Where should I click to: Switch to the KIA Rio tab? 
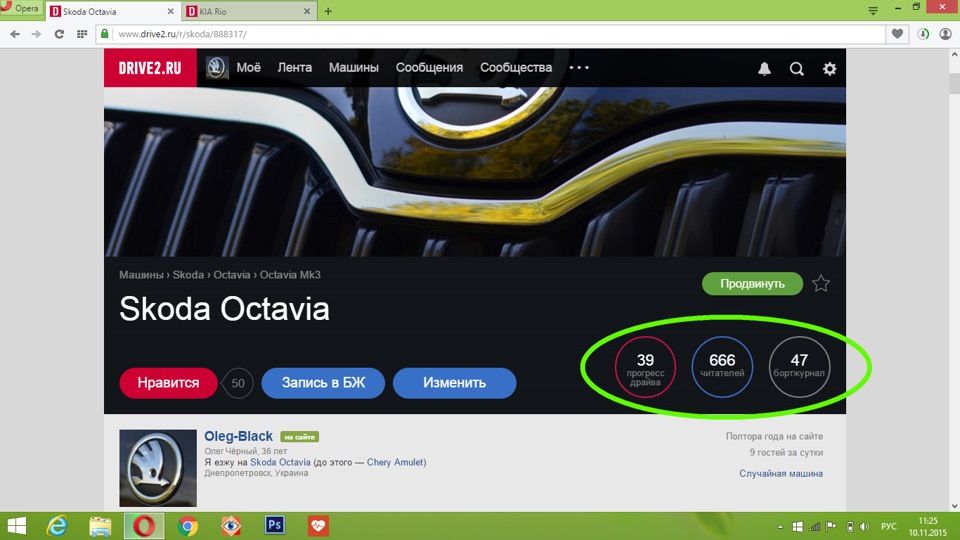(249, 11)
